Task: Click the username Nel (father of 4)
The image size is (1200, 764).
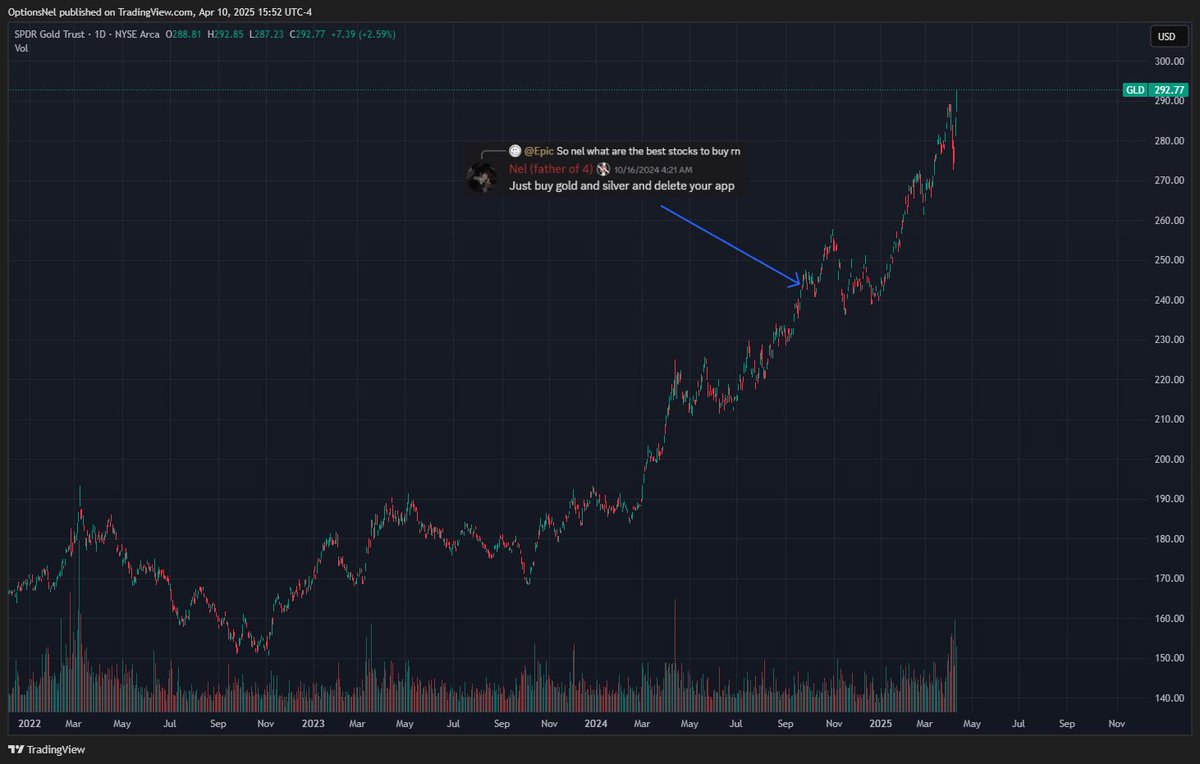Action: [x=550, y=169]
